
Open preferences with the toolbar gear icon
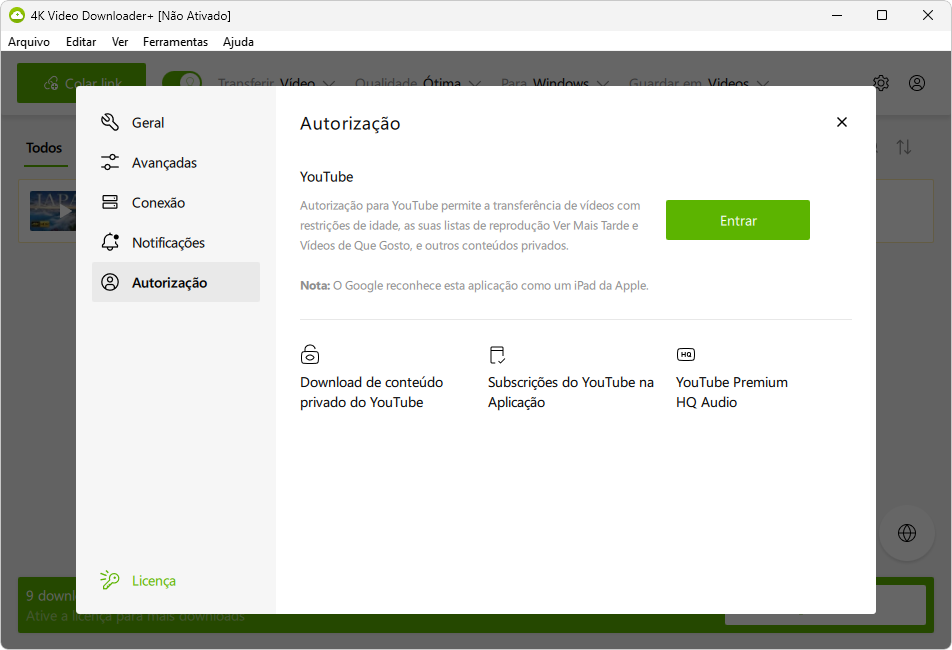pos(881,83)
